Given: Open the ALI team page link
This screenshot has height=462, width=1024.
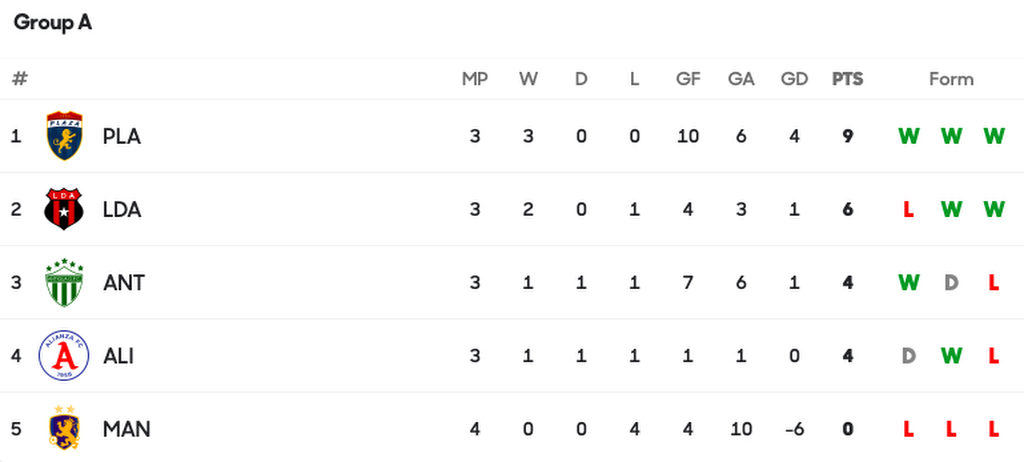Looking at the screenshot, I should point(118,355).
